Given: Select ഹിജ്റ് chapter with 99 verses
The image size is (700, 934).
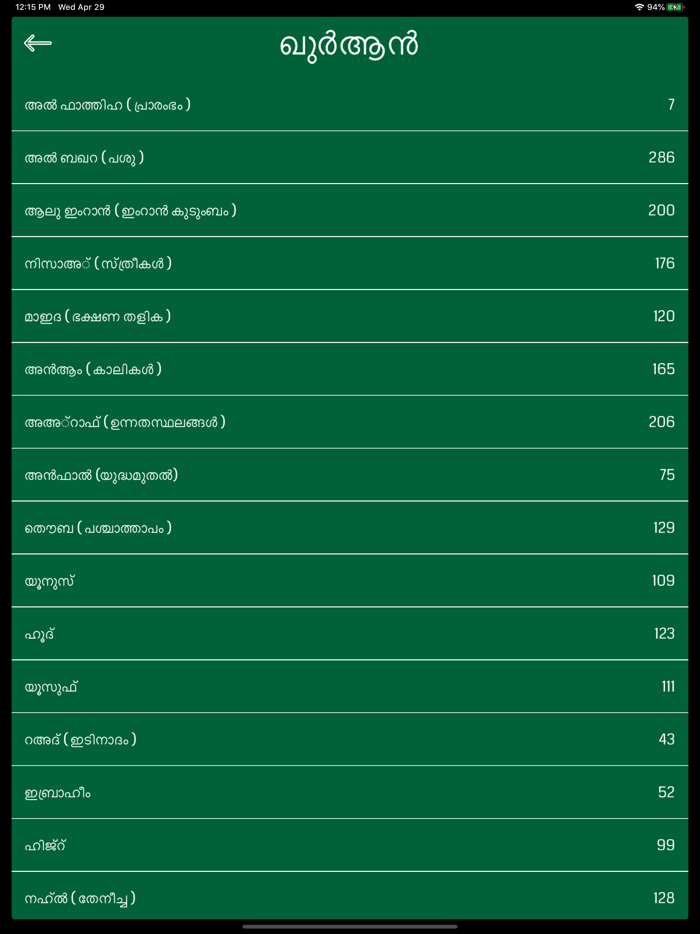Looking at the screenshot, I should tap(350, 846).
